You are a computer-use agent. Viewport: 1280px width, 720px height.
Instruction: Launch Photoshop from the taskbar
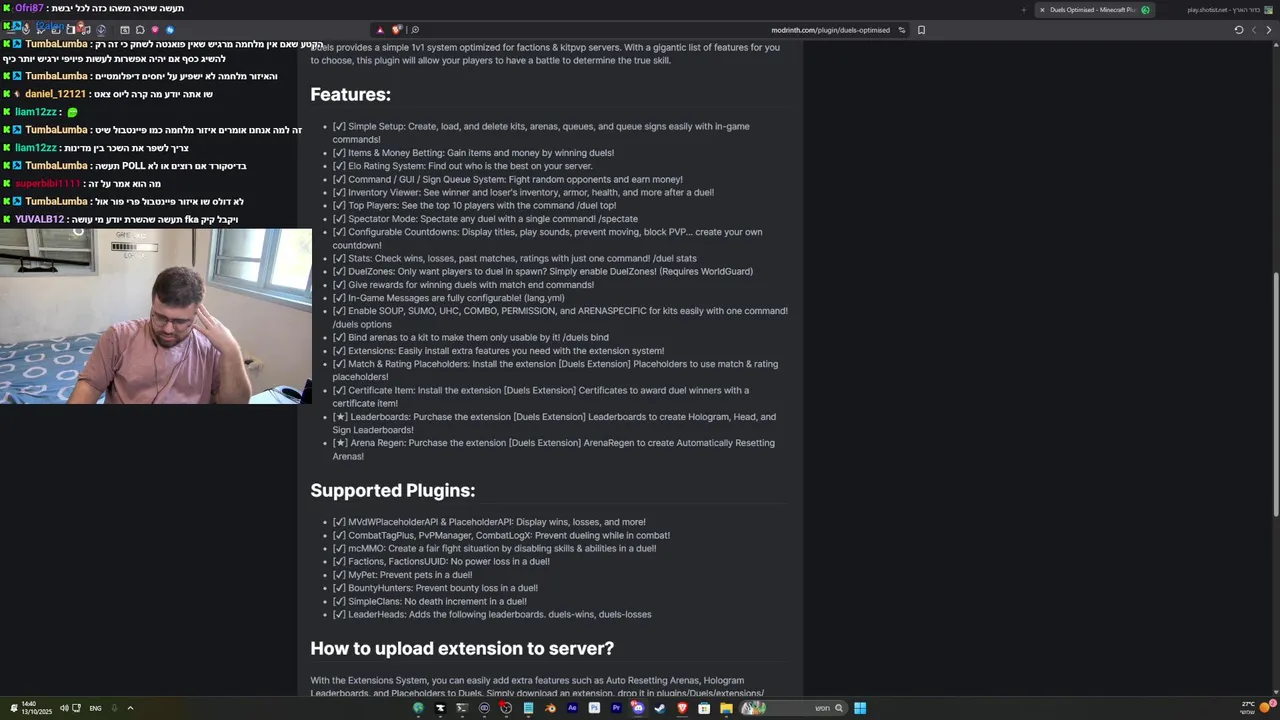point(594,708)
